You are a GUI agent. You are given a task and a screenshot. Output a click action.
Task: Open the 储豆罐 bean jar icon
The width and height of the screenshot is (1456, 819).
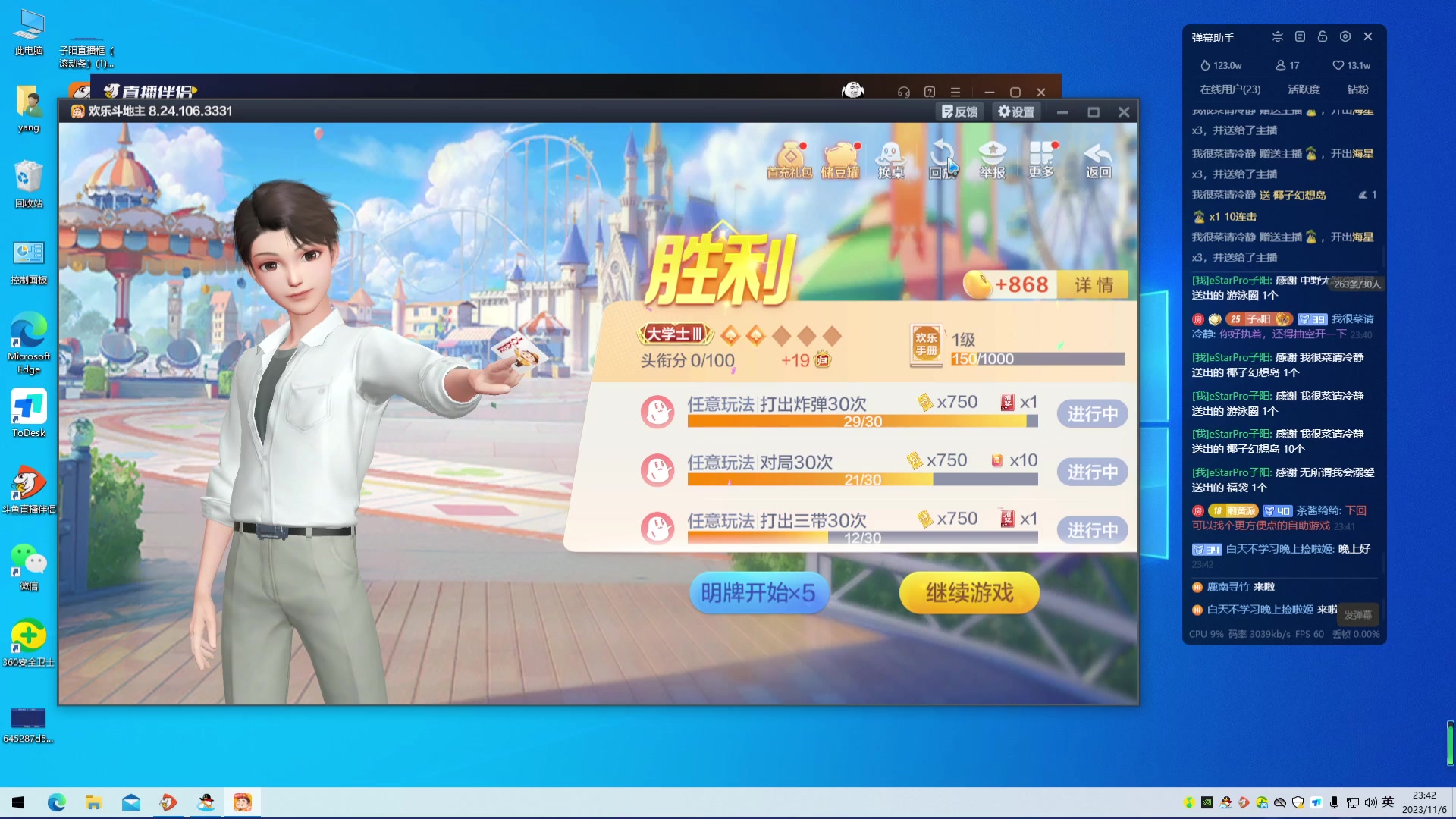pos(840,159)
